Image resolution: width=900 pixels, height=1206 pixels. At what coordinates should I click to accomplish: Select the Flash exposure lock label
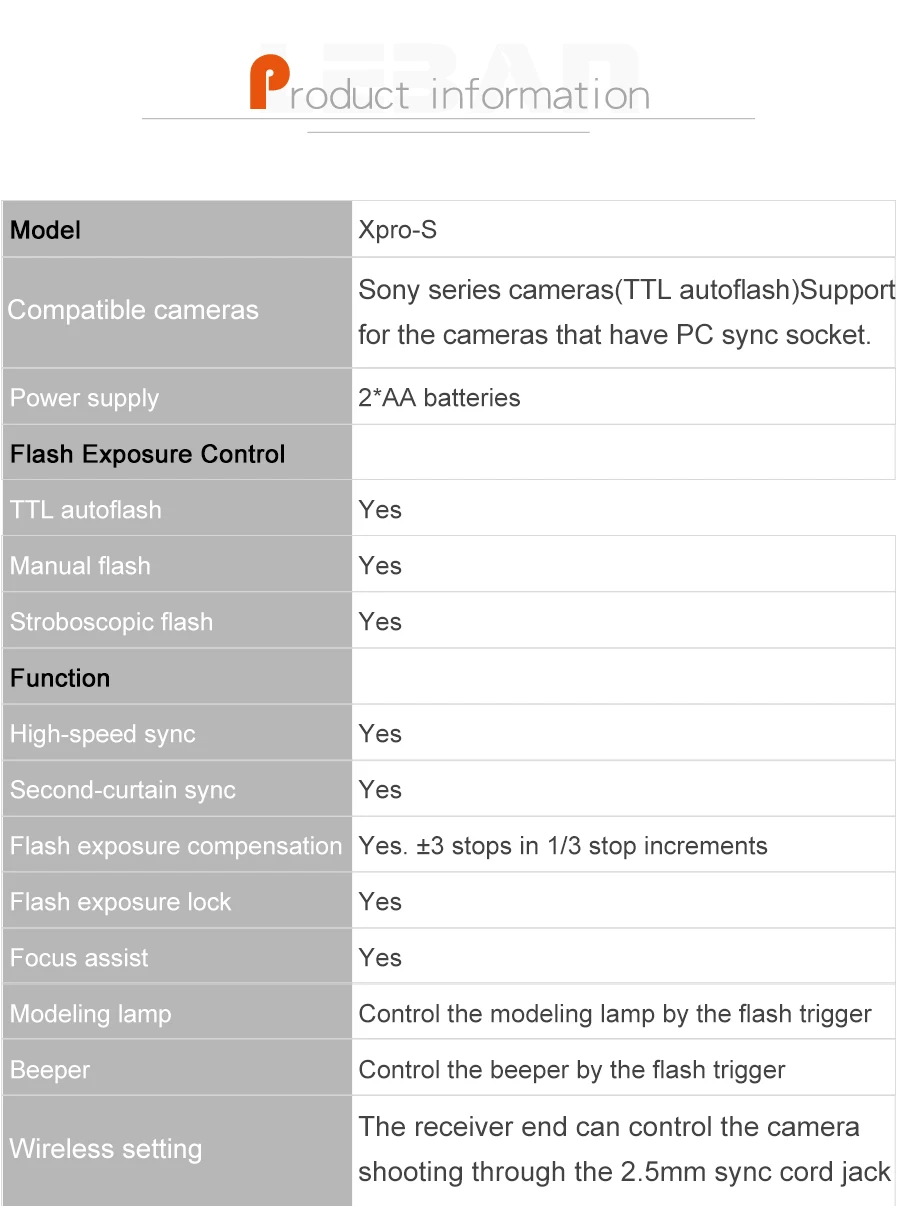tap(121, 902)
